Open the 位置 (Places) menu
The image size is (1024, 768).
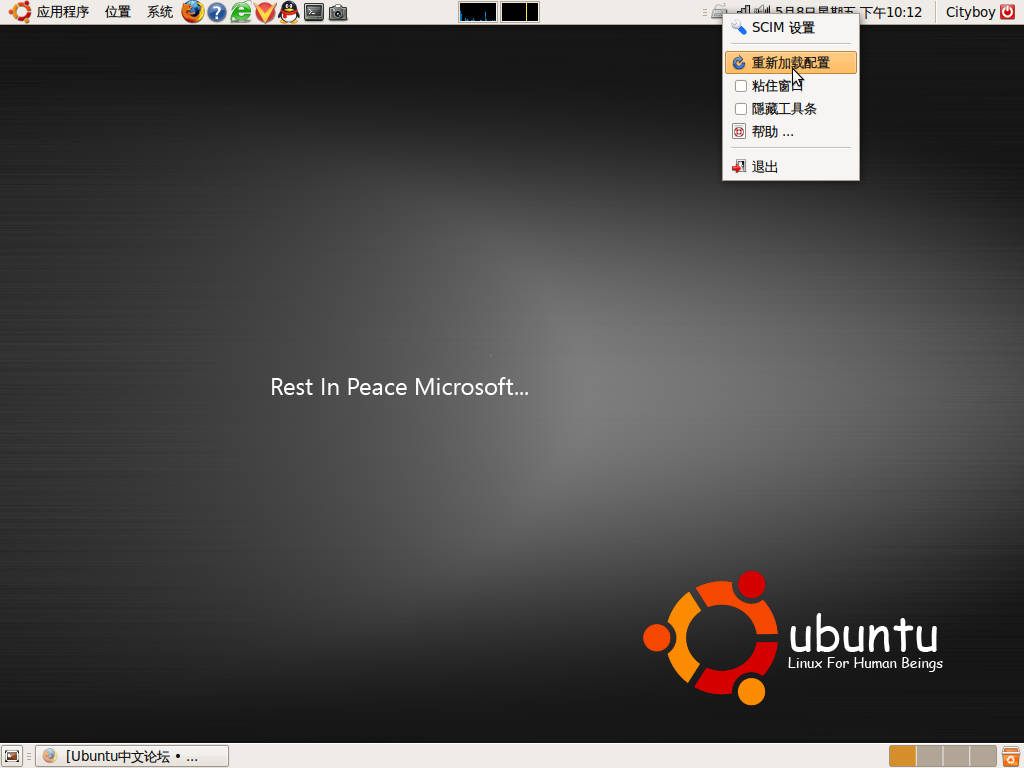point(118,12)
